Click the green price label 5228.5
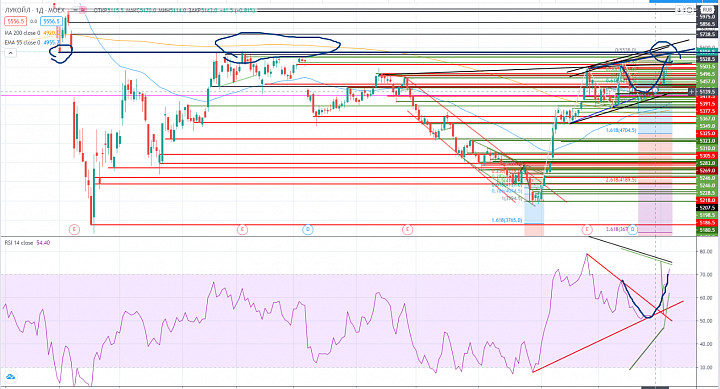720x389 pixels. [707, 193]
